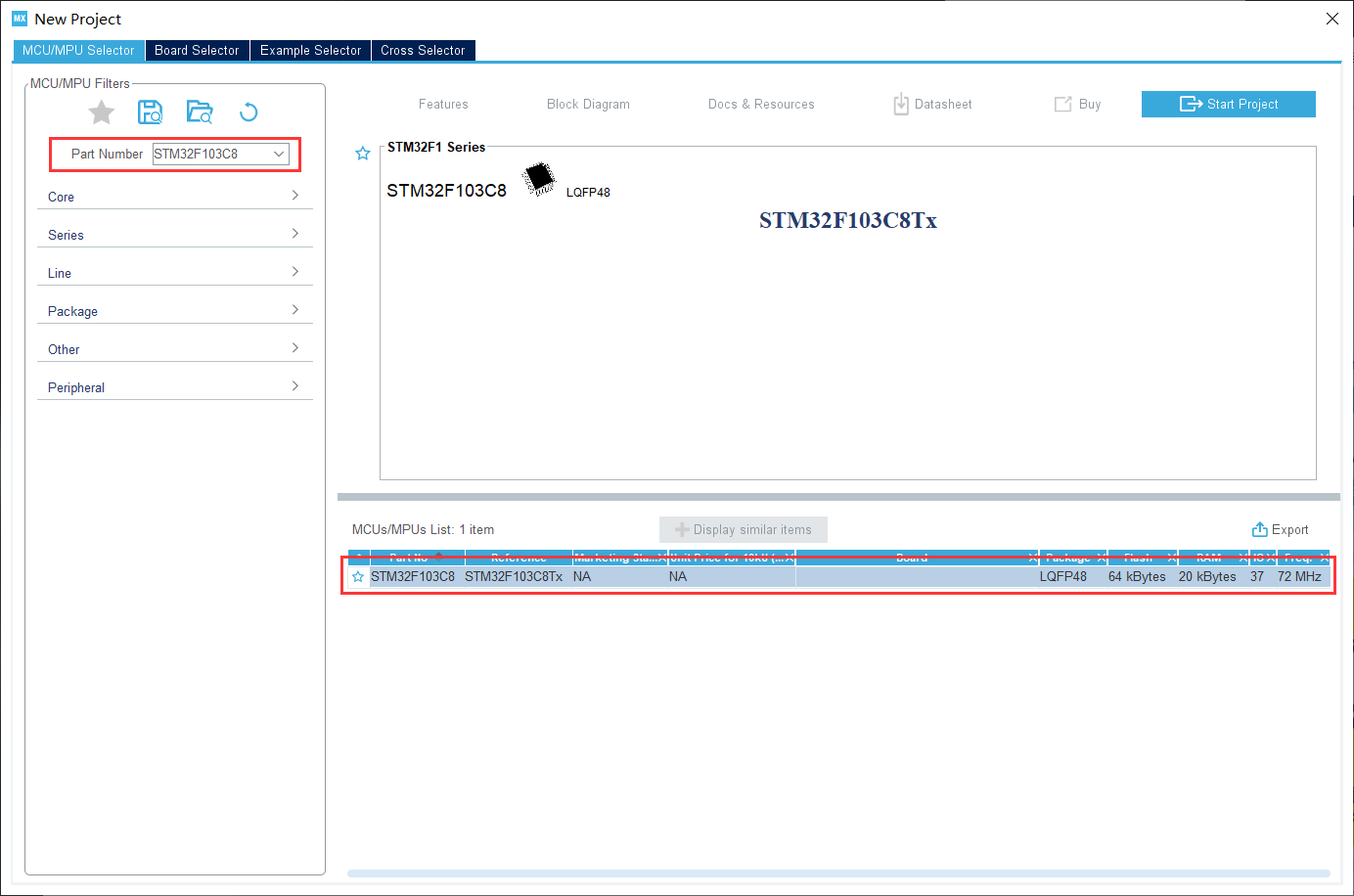Switch to the MCU/MPU Selector tab
This screenshot has width=1354, height=896.
(78, 51)
